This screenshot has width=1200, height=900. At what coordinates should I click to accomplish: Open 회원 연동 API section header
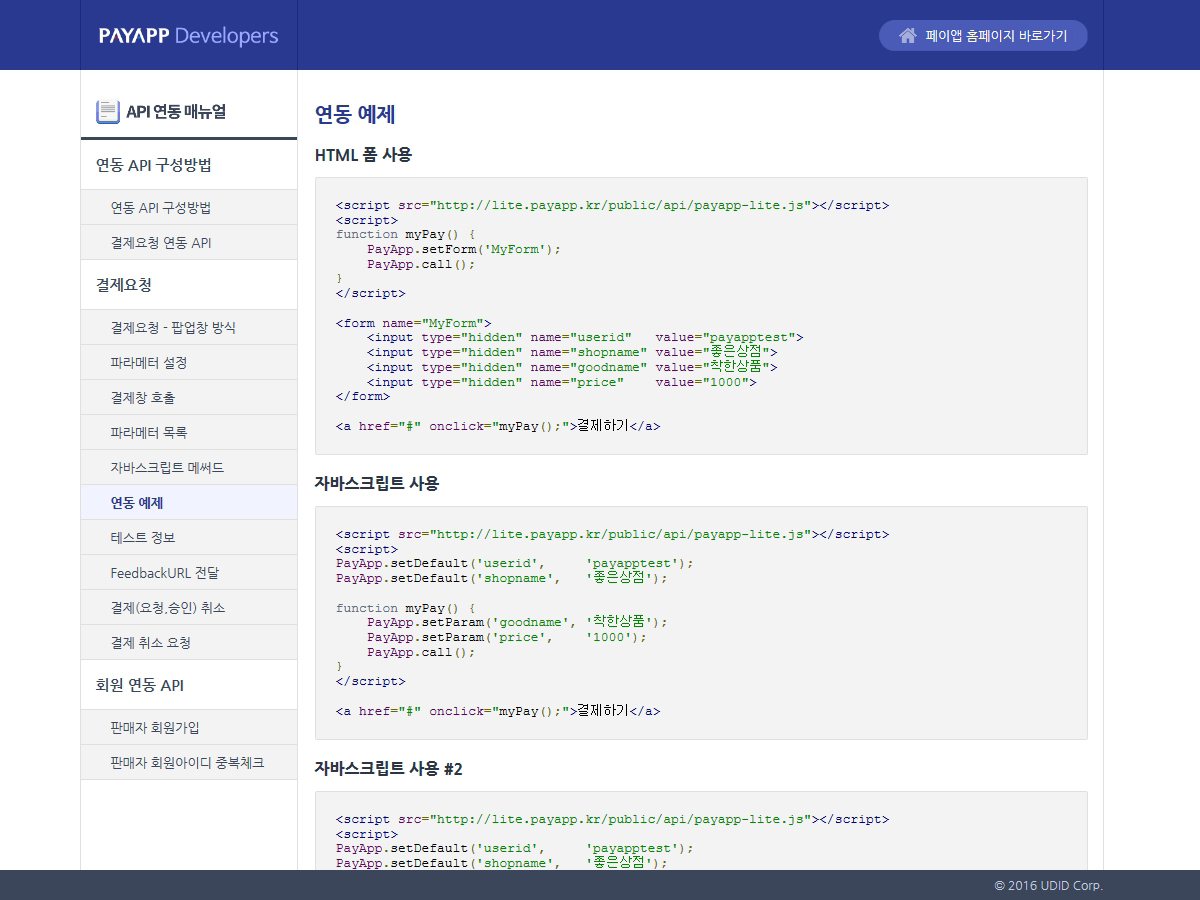point(189,685)
